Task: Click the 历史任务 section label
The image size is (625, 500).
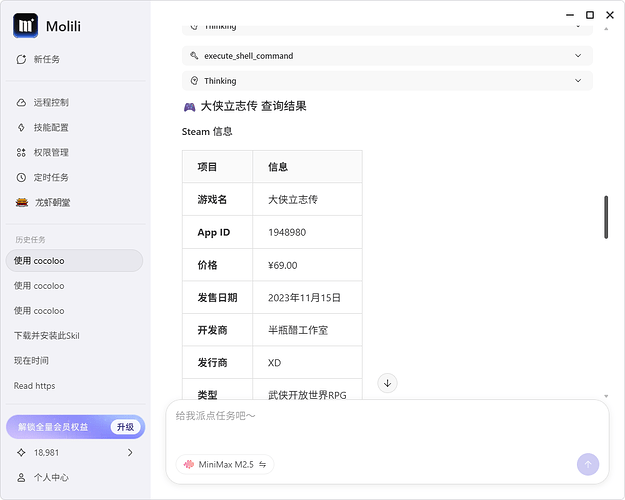Action: [30, 240]
